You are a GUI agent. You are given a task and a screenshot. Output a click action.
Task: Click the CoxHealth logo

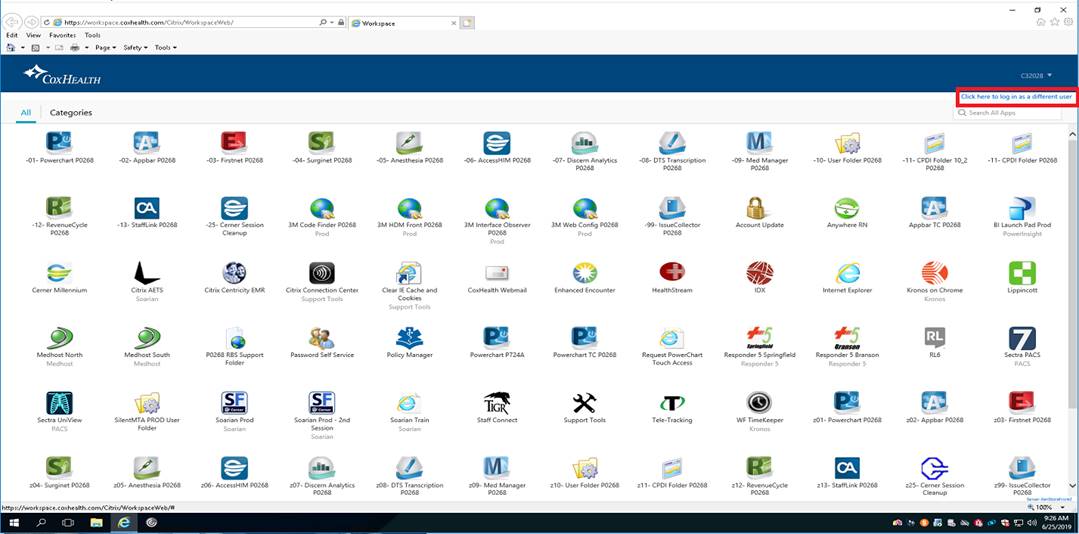click(58, 74)
